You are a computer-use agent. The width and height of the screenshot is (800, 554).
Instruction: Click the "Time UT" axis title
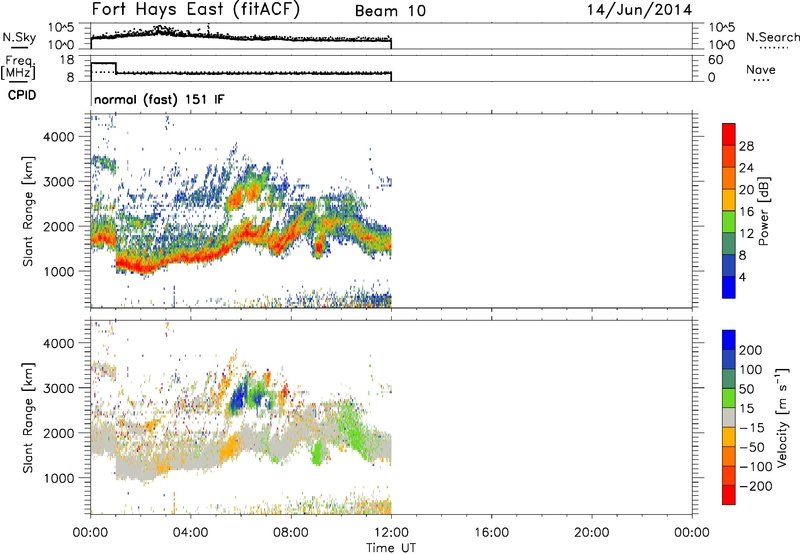(x=391, y=548)
